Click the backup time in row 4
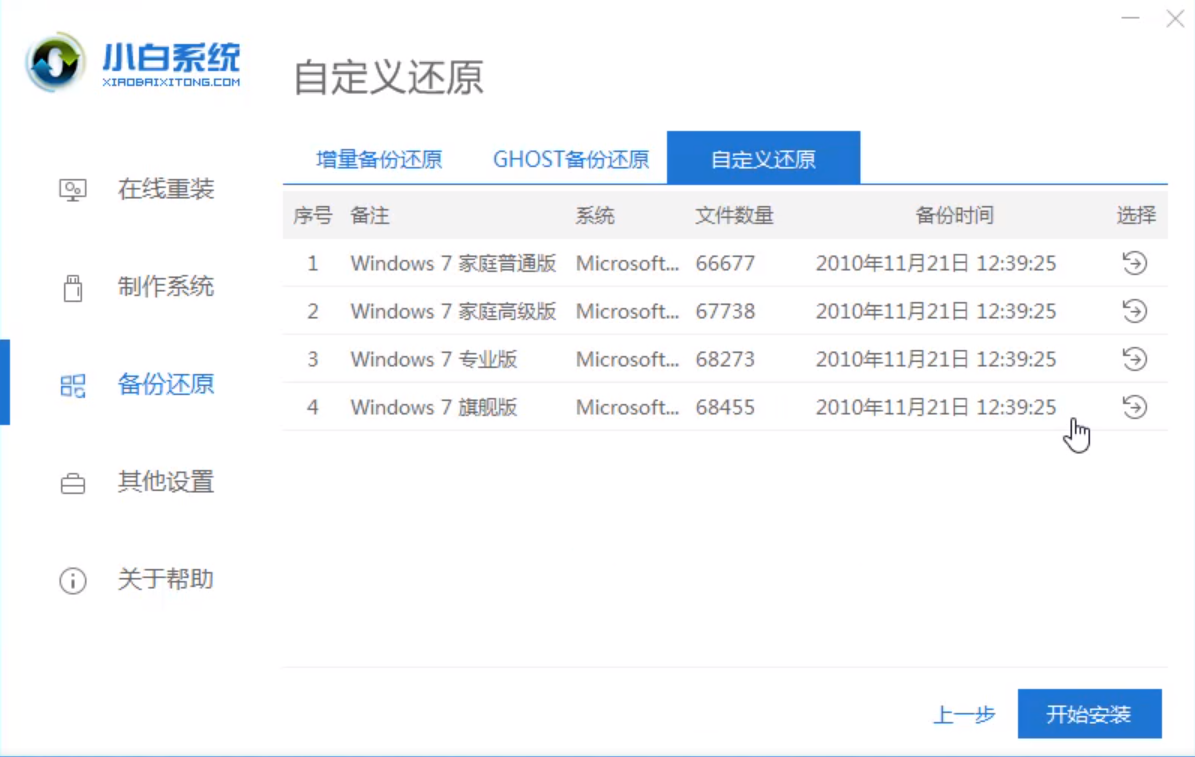Viewport: 1195px width, 757px height. click(x=936, y=407)
